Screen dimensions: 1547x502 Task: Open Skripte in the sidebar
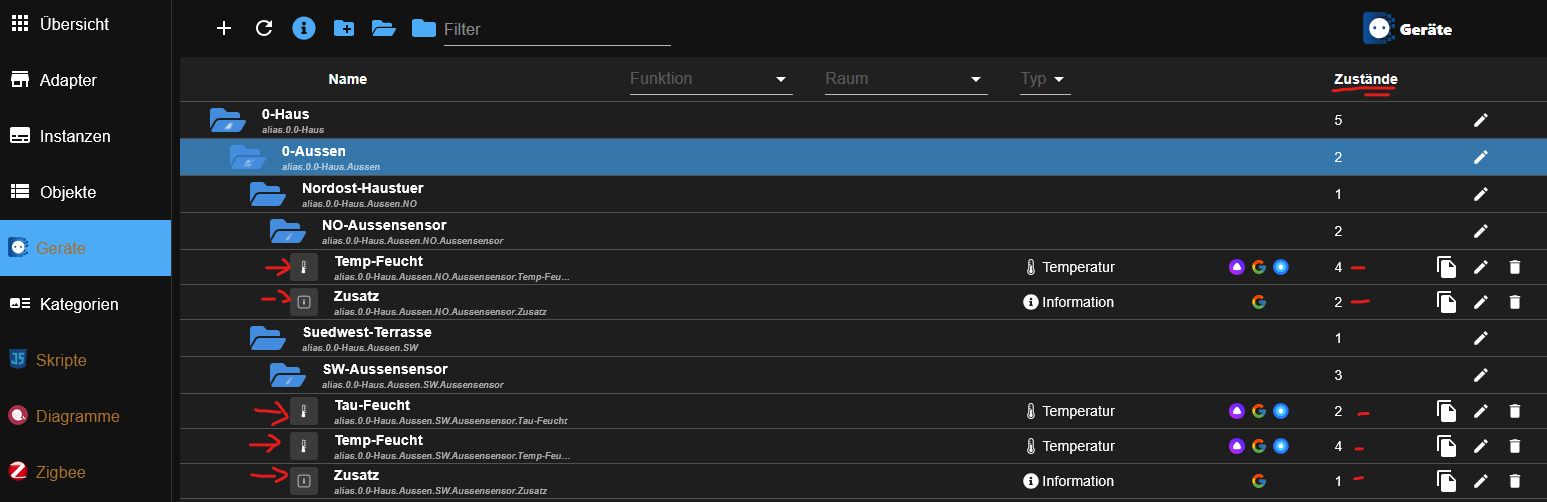tap(85, 360)
